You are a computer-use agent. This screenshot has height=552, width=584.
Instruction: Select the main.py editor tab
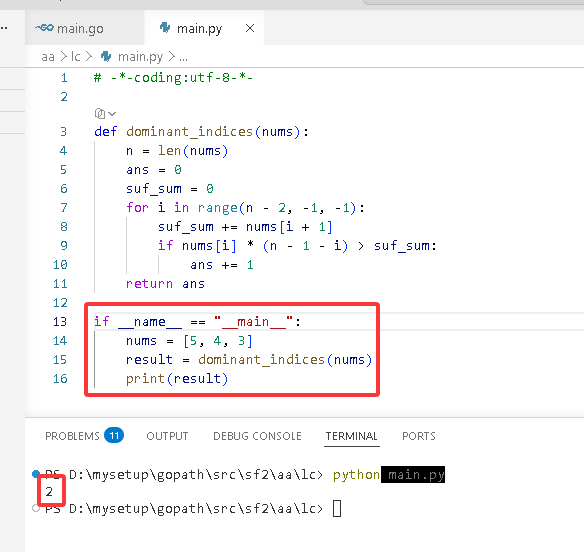[204, 28]
